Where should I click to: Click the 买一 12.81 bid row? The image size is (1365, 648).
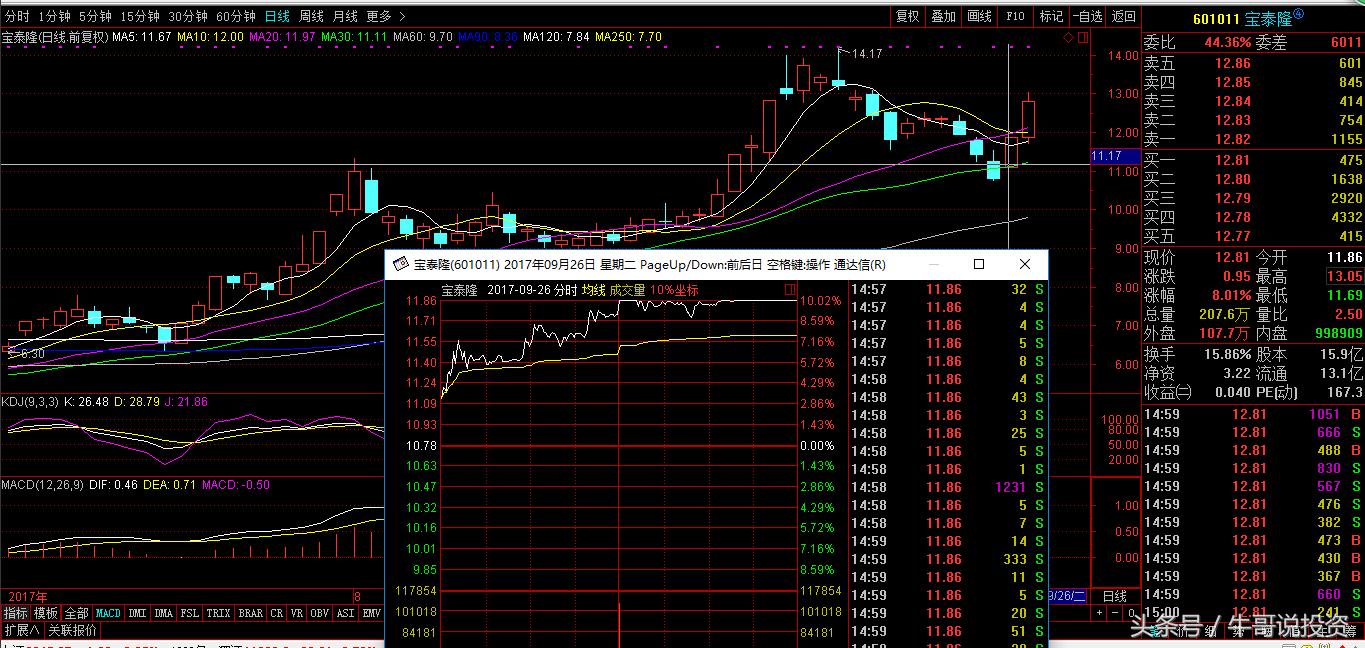(x=1253, y=160)
